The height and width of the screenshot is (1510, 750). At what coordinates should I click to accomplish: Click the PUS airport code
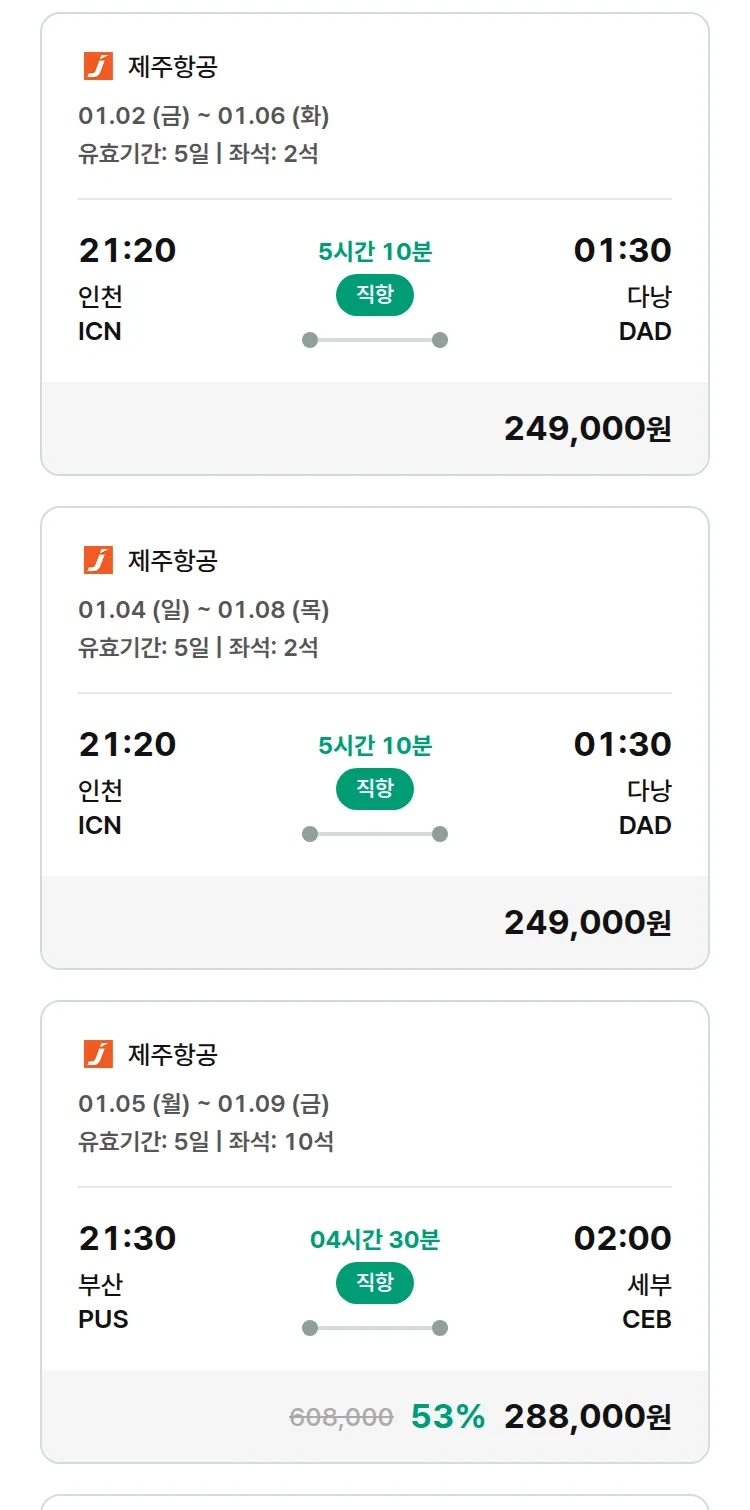(x=103, y=1319)
